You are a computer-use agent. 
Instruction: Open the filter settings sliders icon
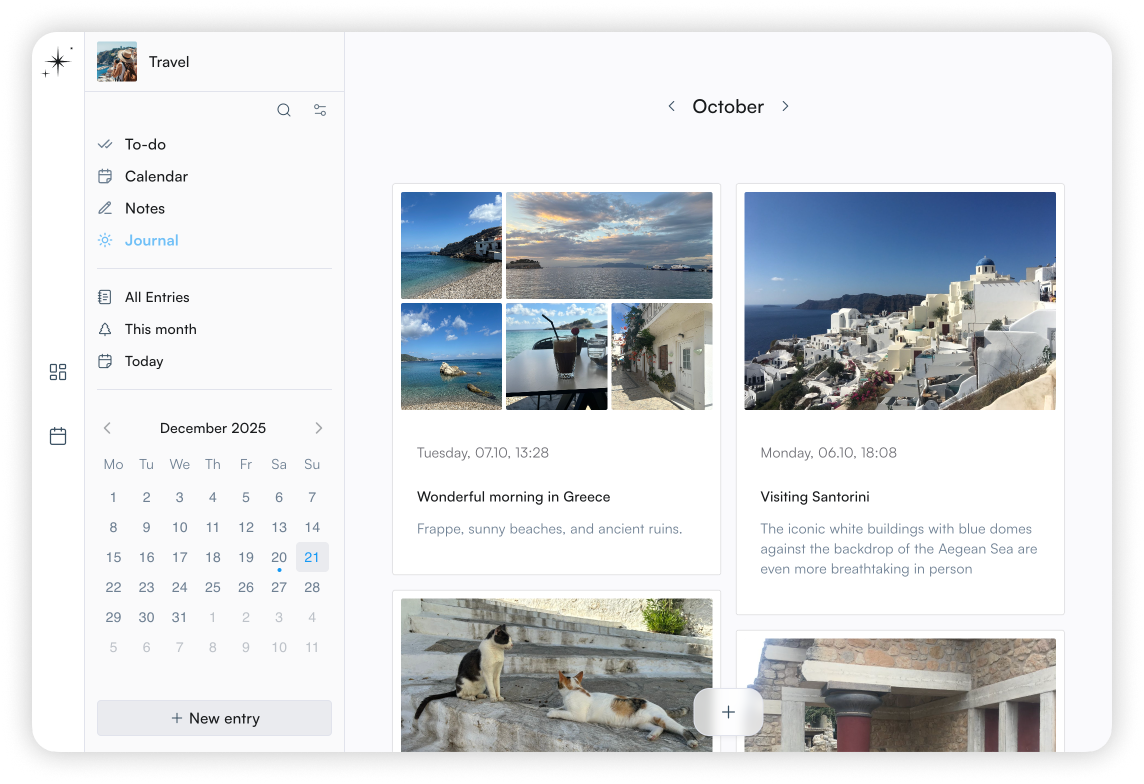(x=320, y=110)
